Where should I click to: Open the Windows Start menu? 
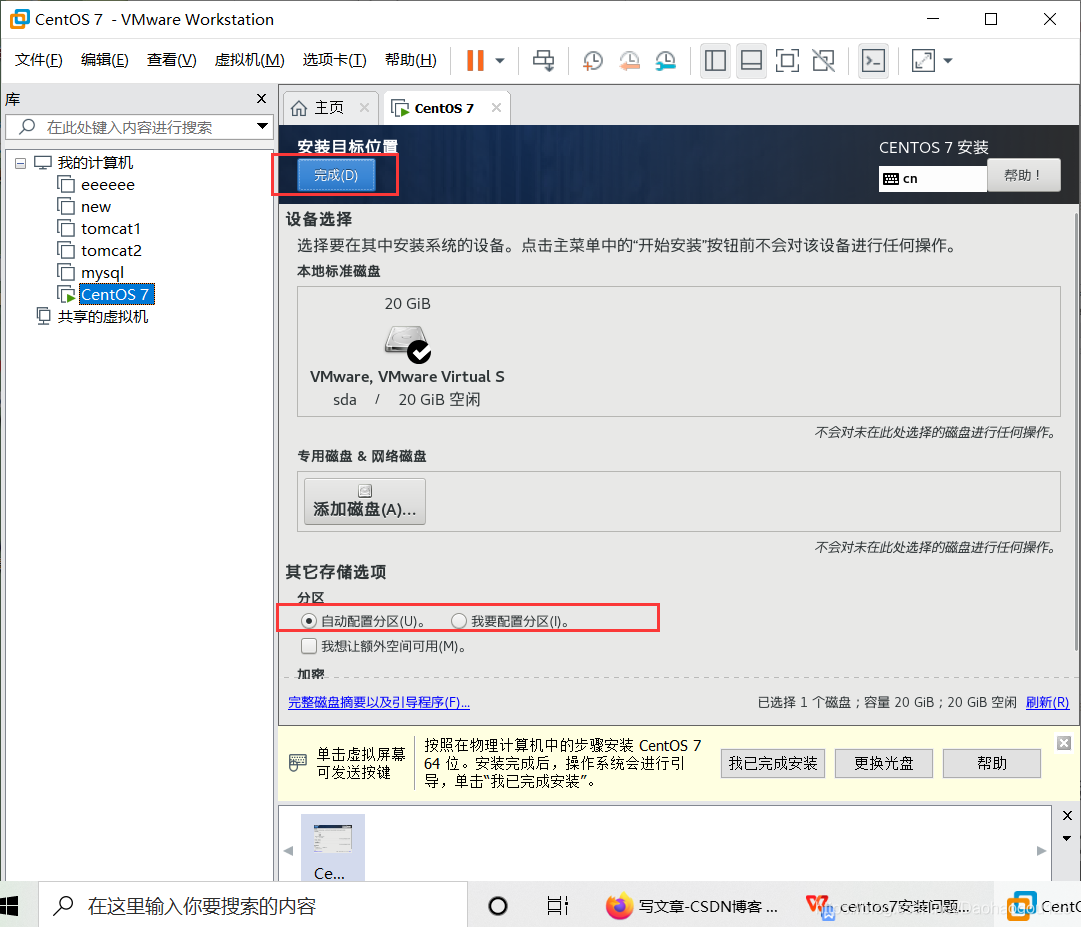10,906
